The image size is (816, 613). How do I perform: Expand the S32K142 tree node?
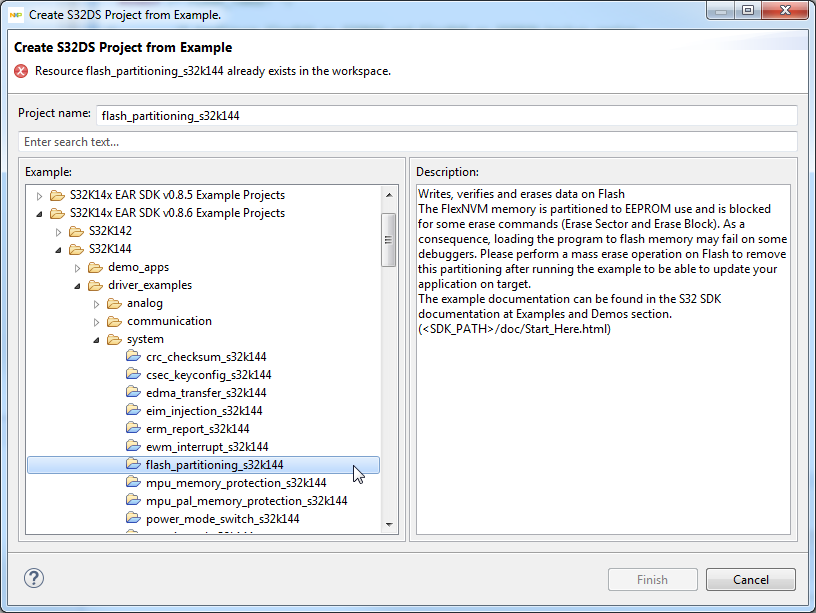coord(59,231)
